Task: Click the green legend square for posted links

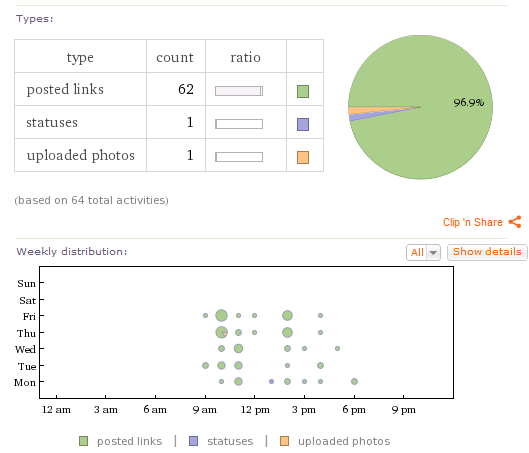Action: coord(83,441)
